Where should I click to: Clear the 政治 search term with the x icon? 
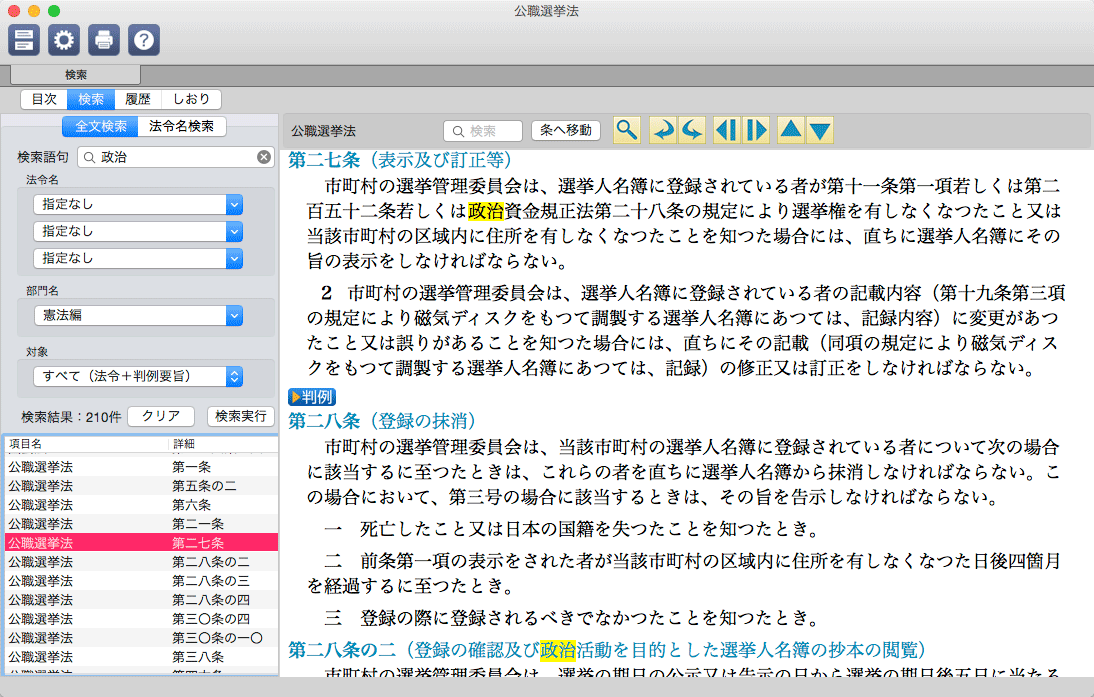tap(264, 157)
